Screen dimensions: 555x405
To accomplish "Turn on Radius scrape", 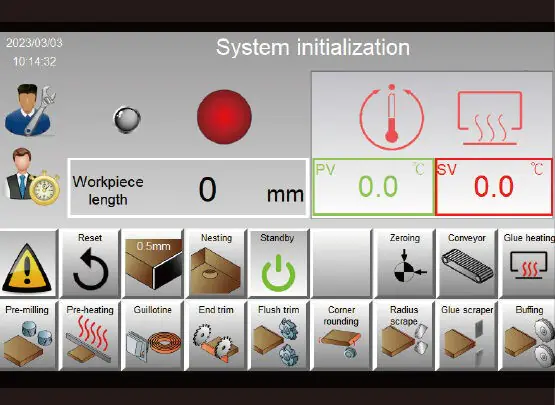I will [x=405, y=335].
